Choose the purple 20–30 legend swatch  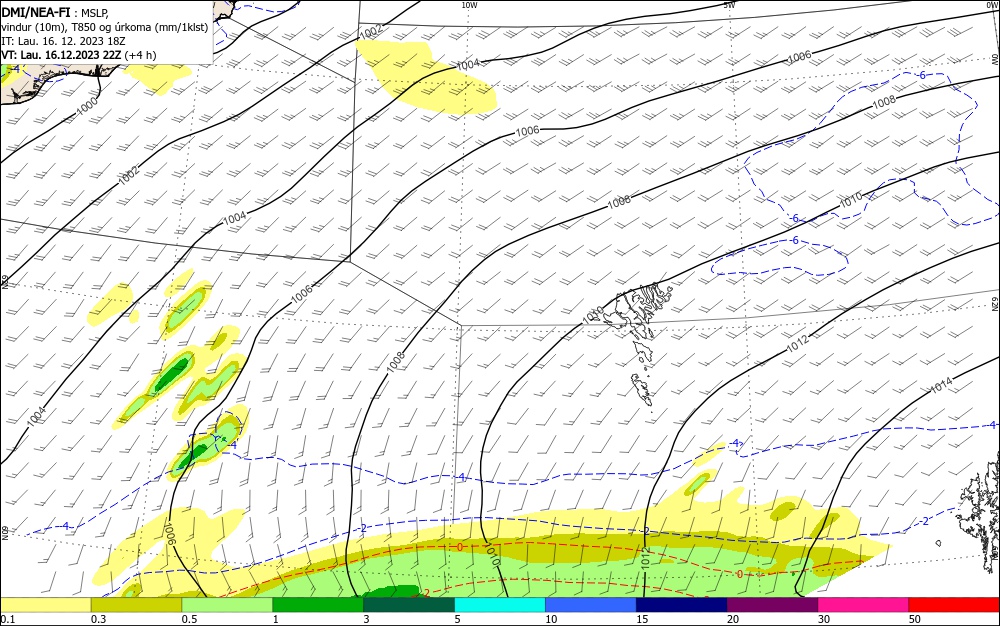click(x=772, y=605)
